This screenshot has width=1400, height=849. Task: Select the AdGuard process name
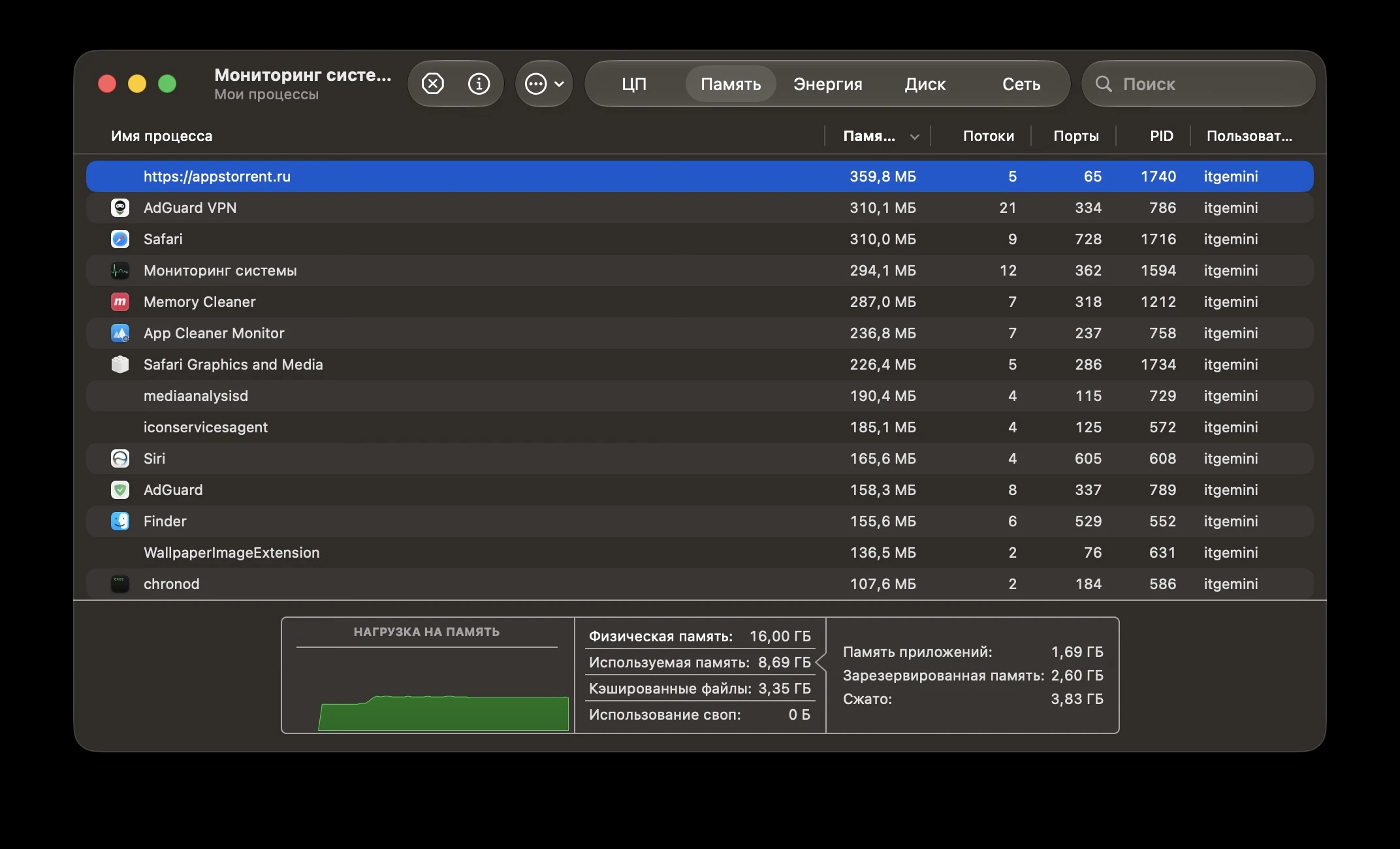pos(173,490)
